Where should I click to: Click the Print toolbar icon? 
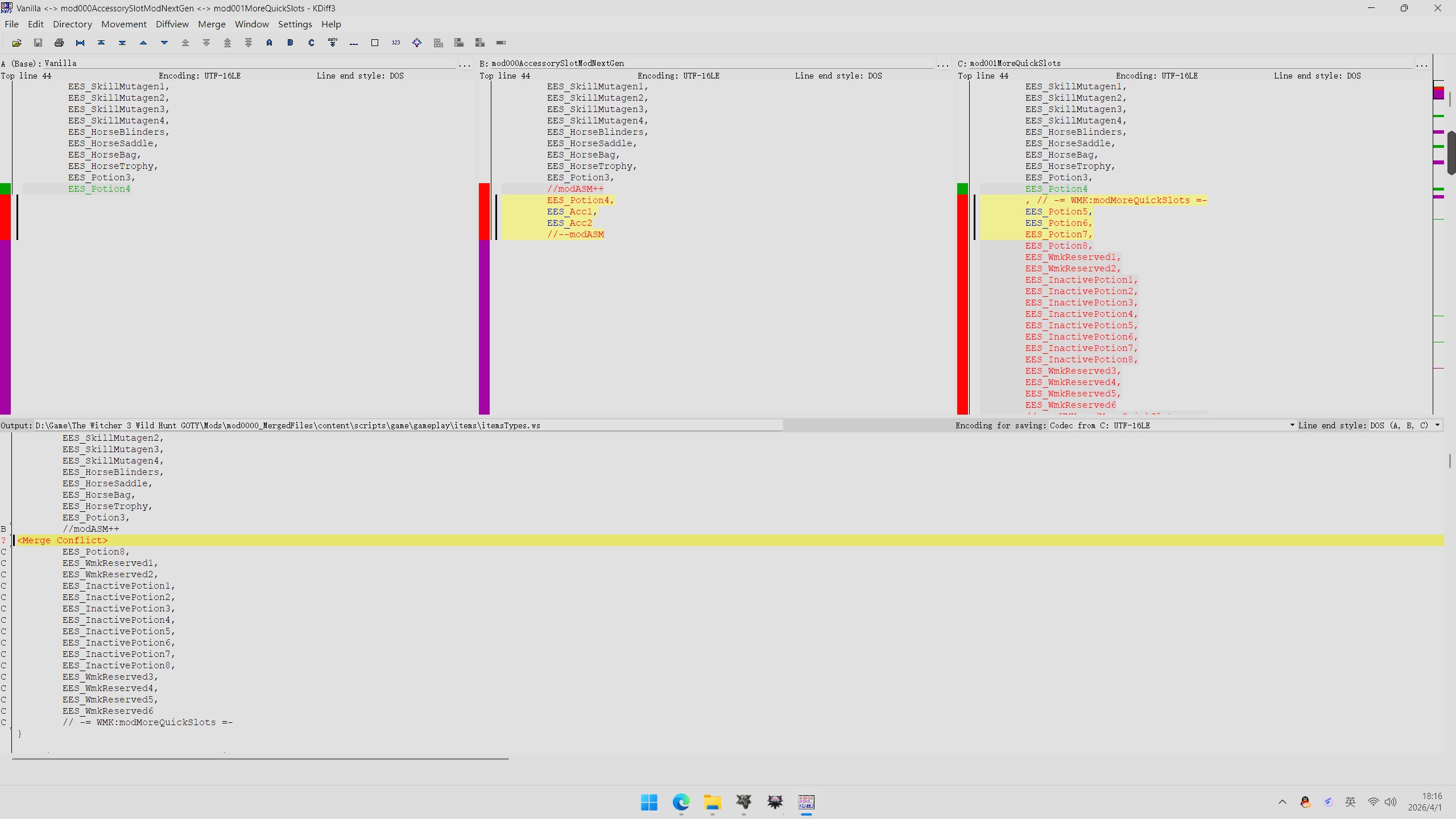(x=59, y=43)
